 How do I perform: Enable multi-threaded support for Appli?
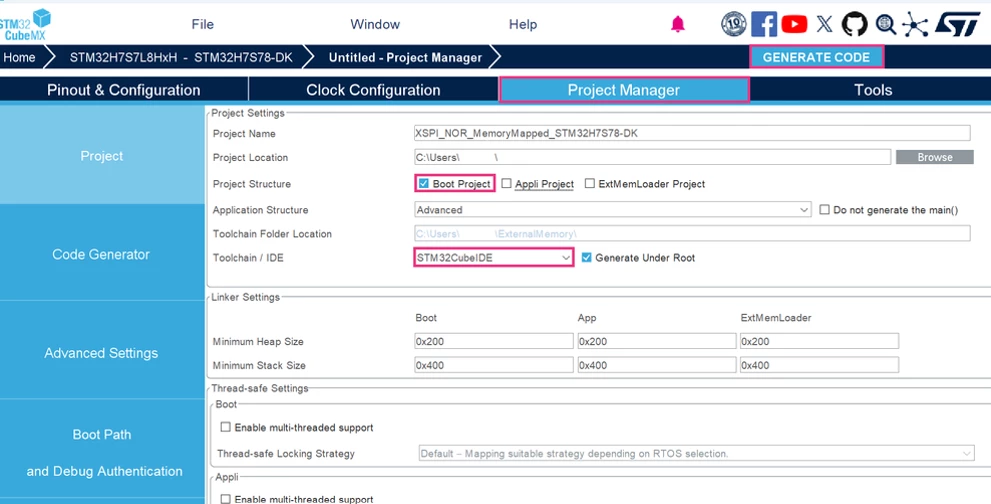(225, 498)
